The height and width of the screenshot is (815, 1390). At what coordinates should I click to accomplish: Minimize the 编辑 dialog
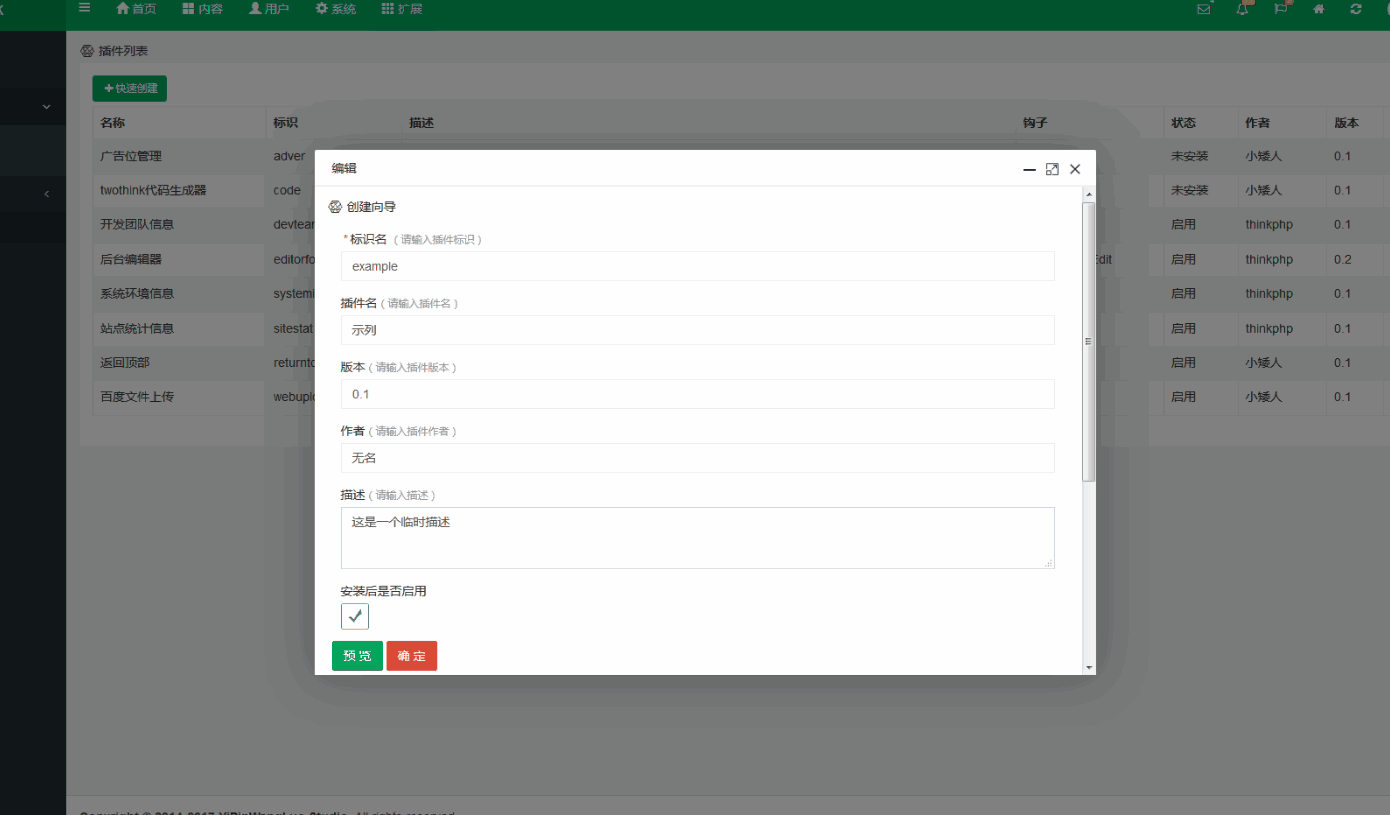coord(1029,170)
